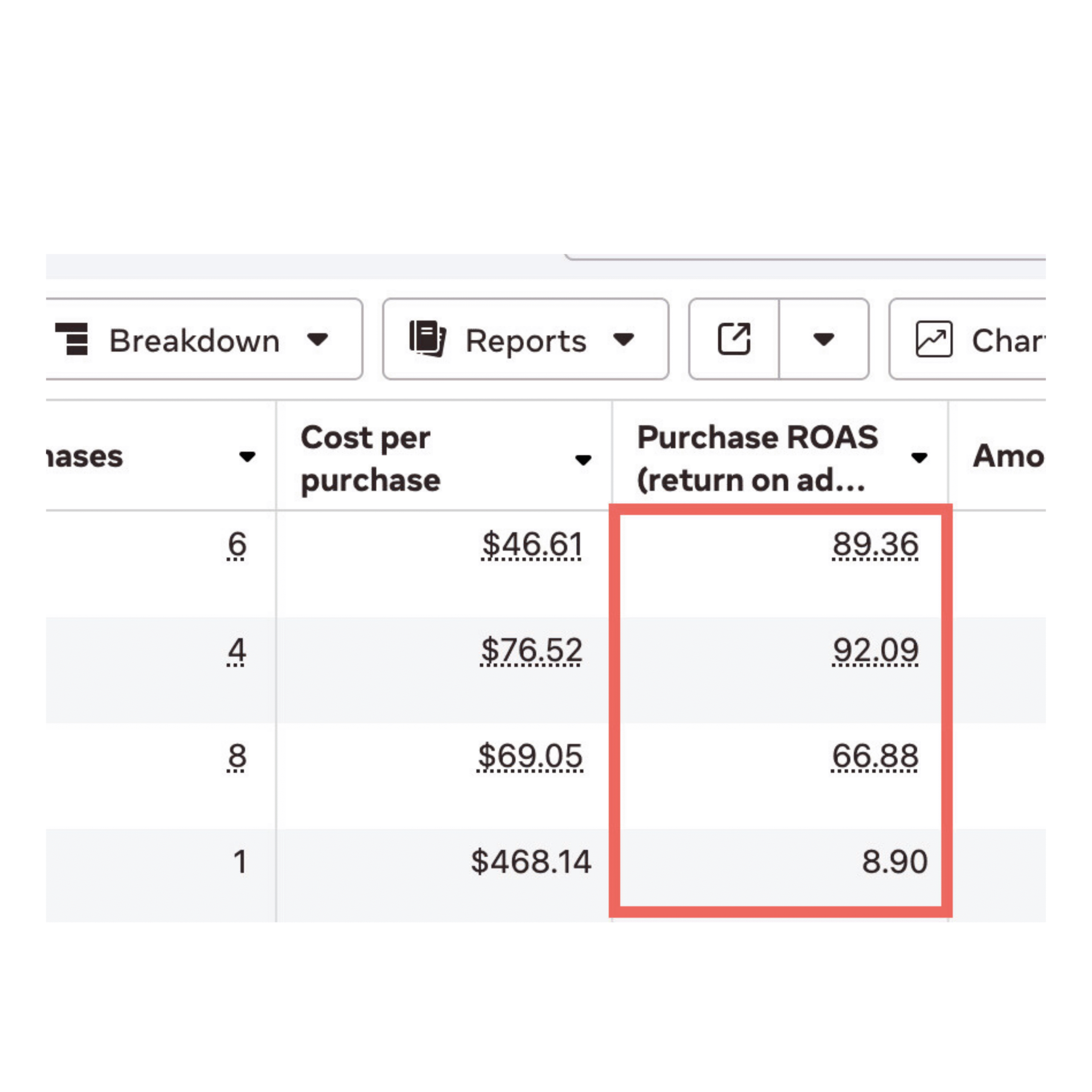Screen dimensions: 1092x1092
Task: Click the Breakdown stacked-bars icon
Action: tap(72, 339)
